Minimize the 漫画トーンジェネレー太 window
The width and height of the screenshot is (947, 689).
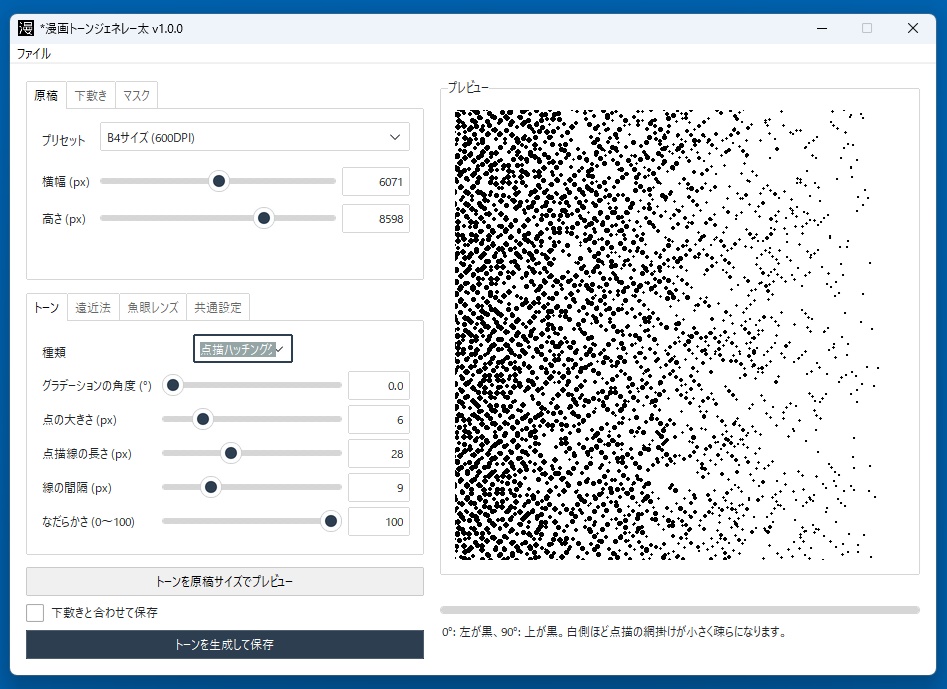click(821, 28)
